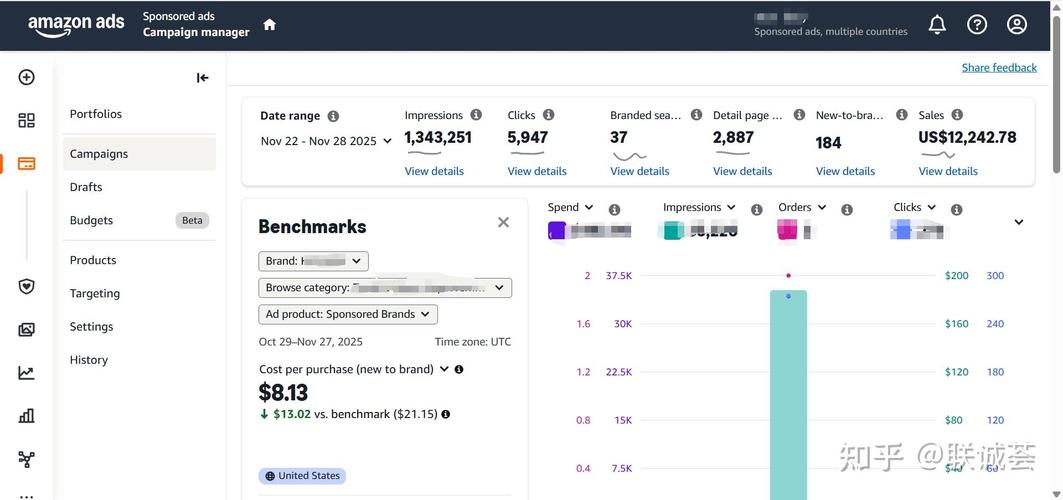Click info icon next to Impressions summary
Viewport: 1063px width, 500px height.
pos(476,114)
